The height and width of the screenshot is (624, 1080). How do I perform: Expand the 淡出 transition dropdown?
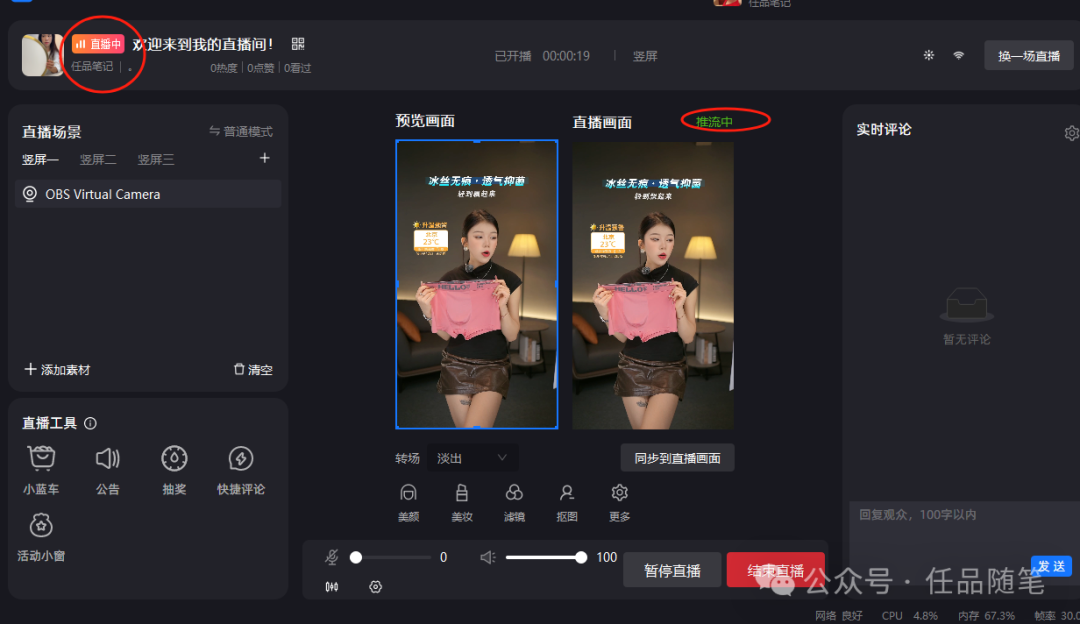point(471,457)
